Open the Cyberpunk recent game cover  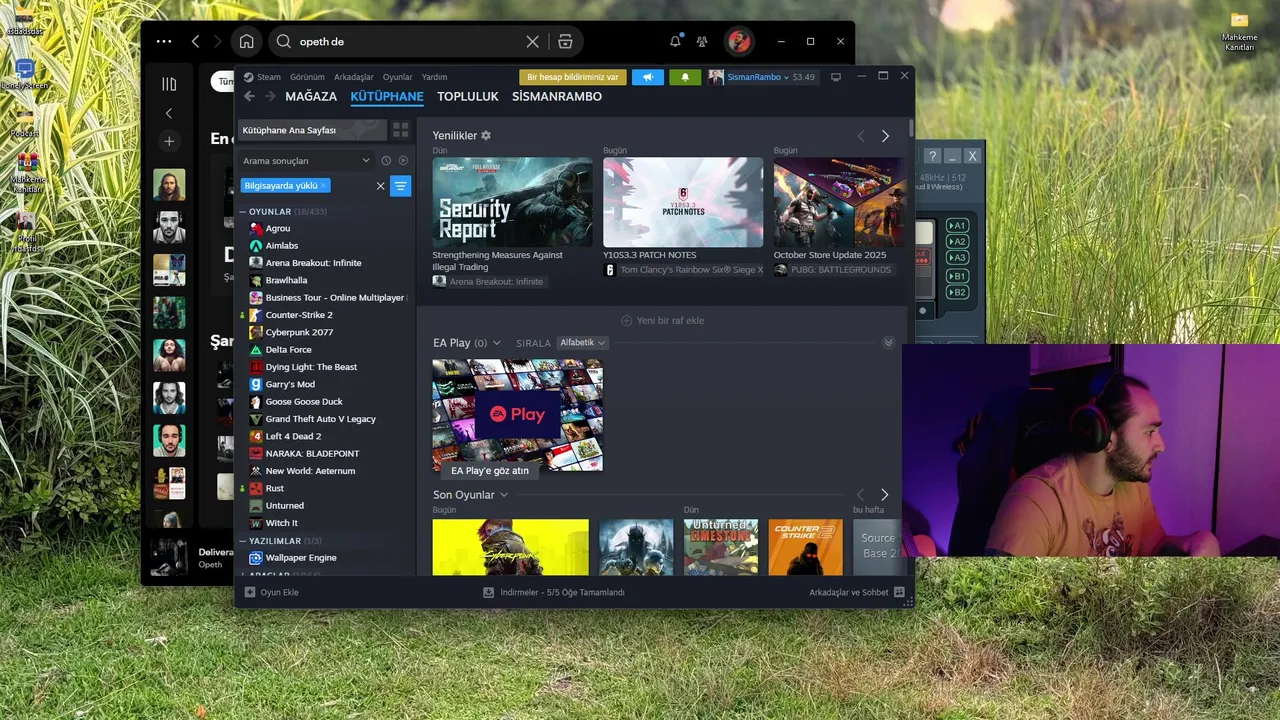coord(510,547)
